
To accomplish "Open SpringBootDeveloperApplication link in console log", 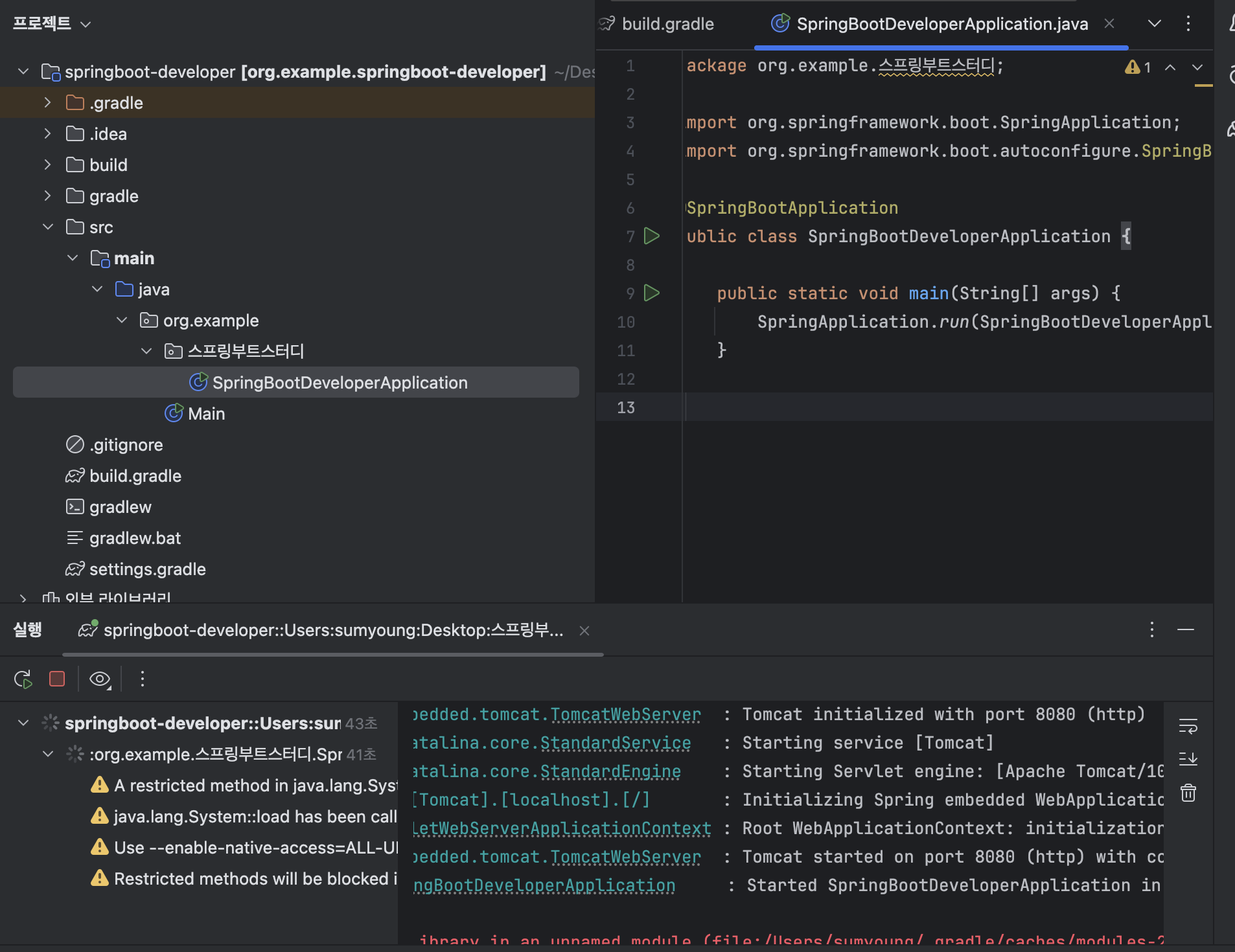I will coord(544,885).
